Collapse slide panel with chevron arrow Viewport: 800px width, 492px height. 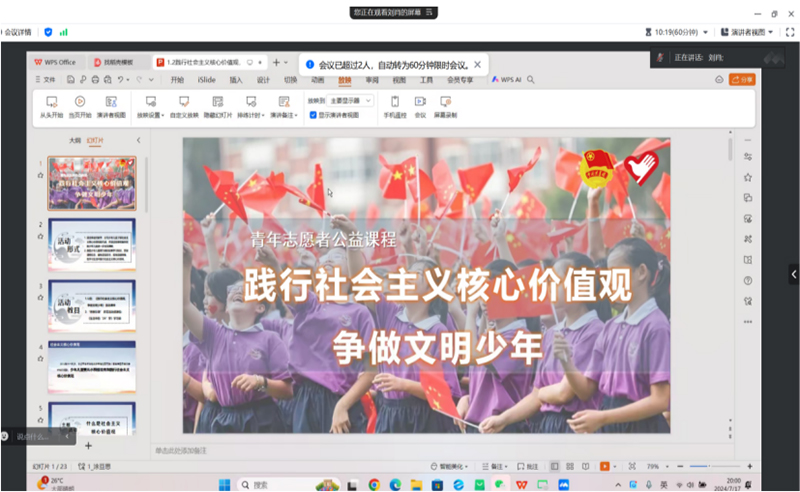point(138,140)
